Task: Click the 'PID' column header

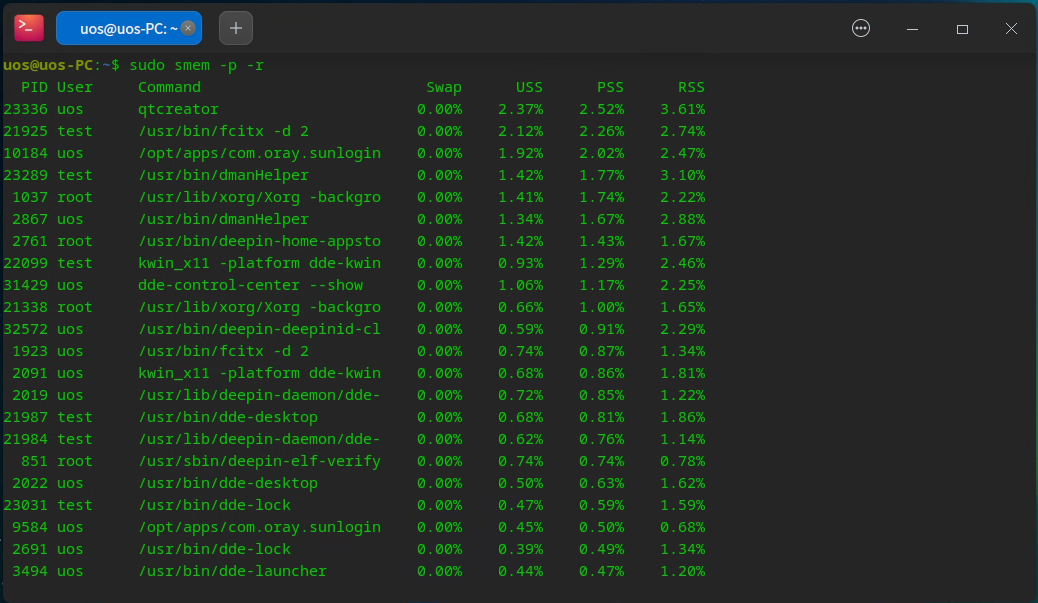Action: click(34, 87)
